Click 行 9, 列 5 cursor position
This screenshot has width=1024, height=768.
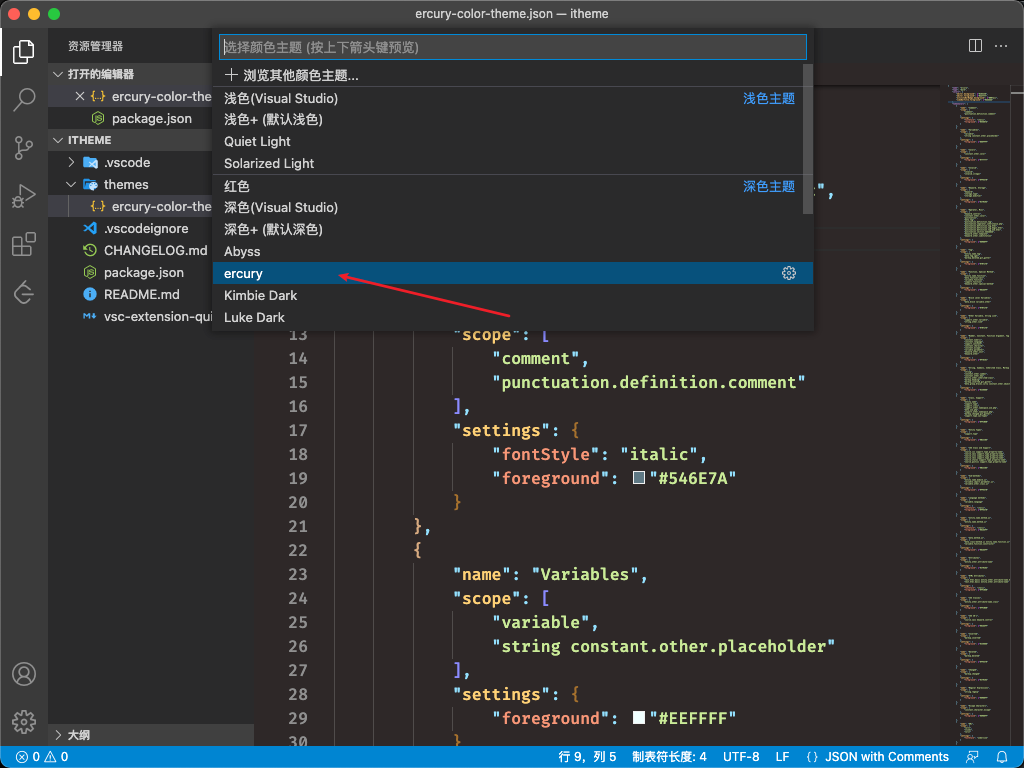(587, 757)
